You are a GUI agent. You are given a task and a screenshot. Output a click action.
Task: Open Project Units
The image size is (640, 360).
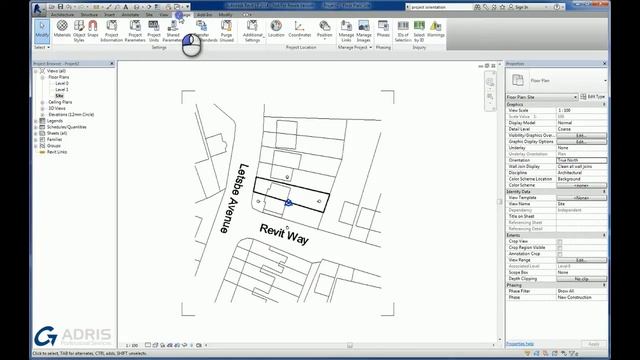point(154,31)
